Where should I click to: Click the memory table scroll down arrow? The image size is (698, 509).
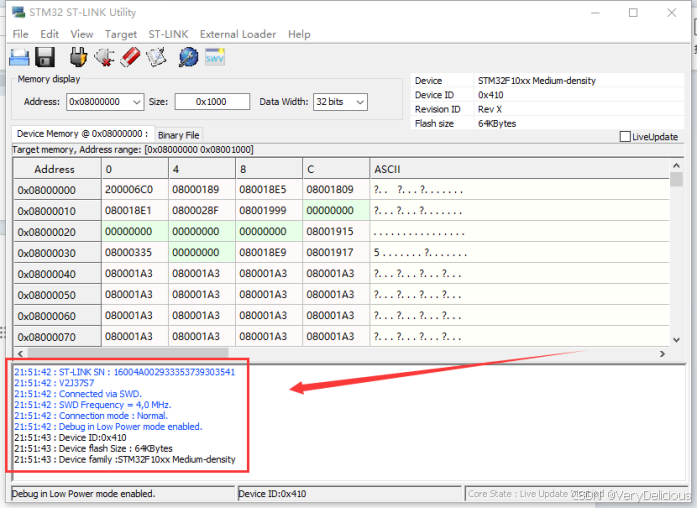[x=676, y=340]
